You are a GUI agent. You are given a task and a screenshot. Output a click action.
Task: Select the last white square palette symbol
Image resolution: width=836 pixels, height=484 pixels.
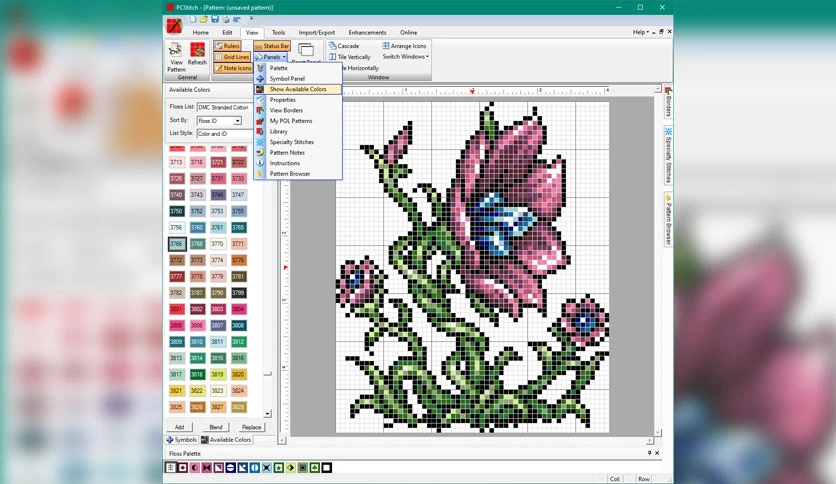[327, 467]
